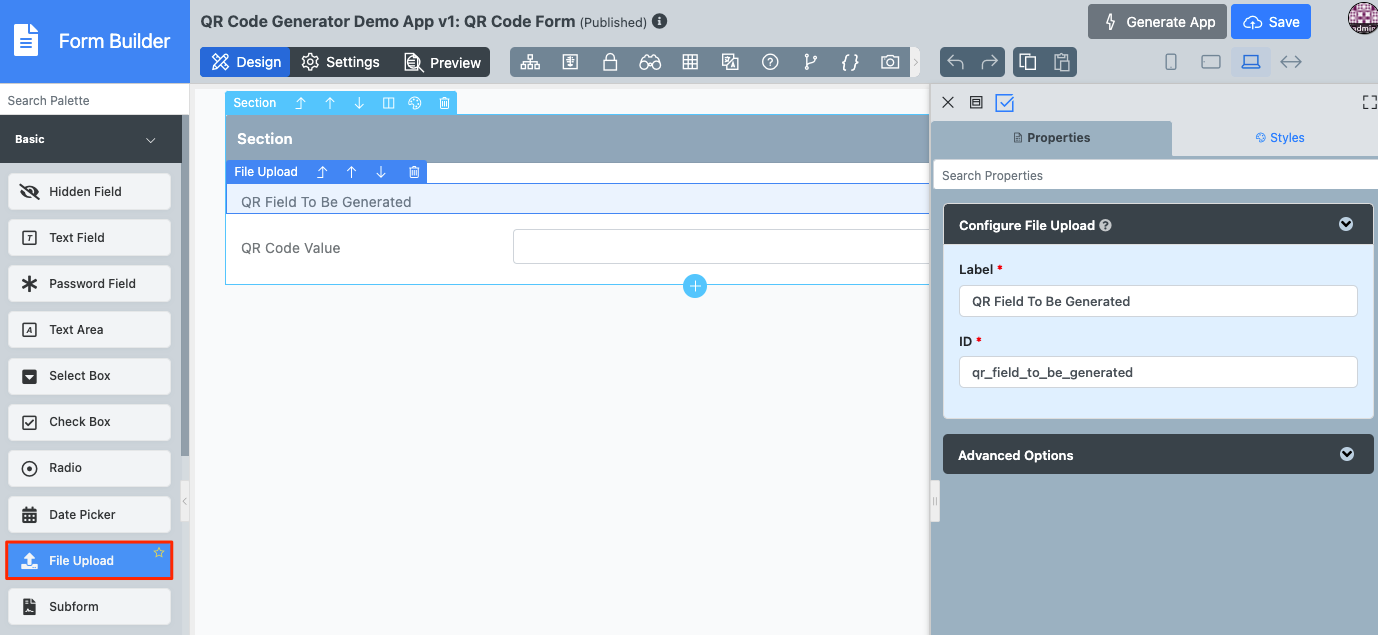1378x635 pixels.
Task: Click the curly braces JSON icon
Action: click(x=850, y=62)
